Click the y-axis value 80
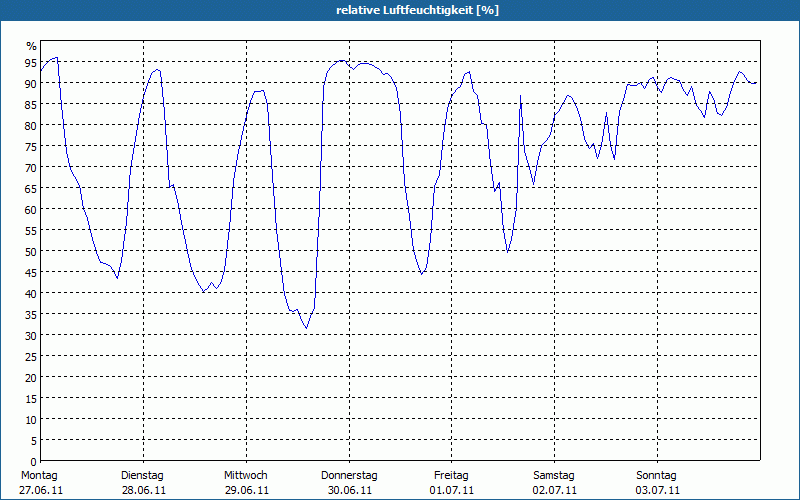The image size is (800, 500). pos(31,126)
